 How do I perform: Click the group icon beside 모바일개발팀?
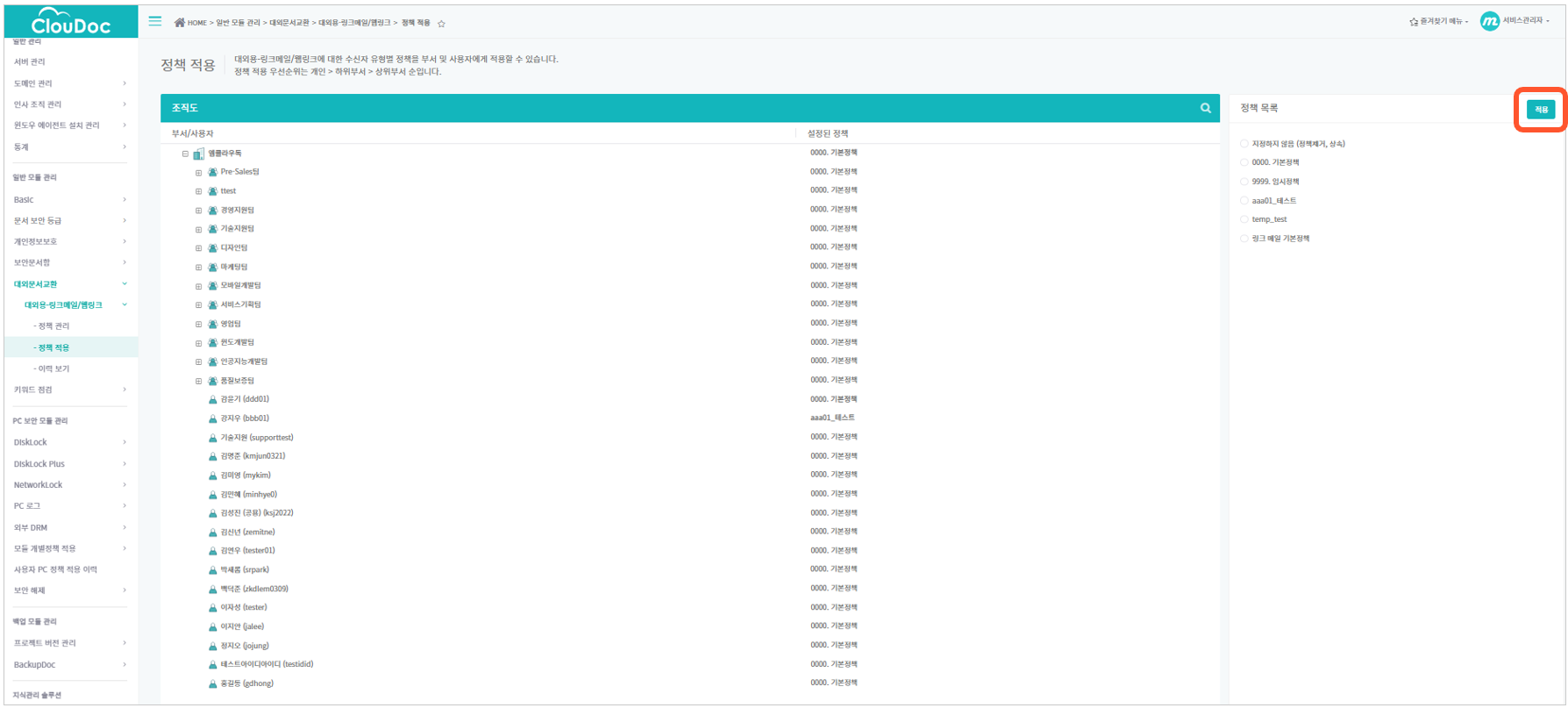tap(212, 286)
